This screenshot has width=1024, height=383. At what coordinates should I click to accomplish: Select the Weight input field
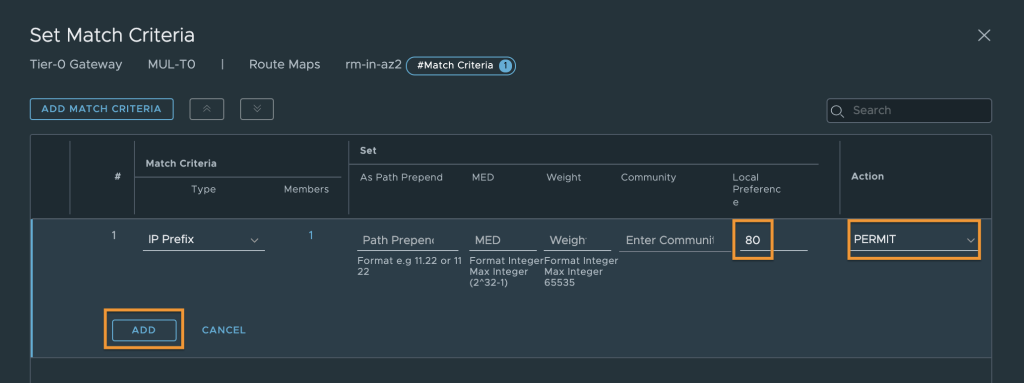point(577,240)
